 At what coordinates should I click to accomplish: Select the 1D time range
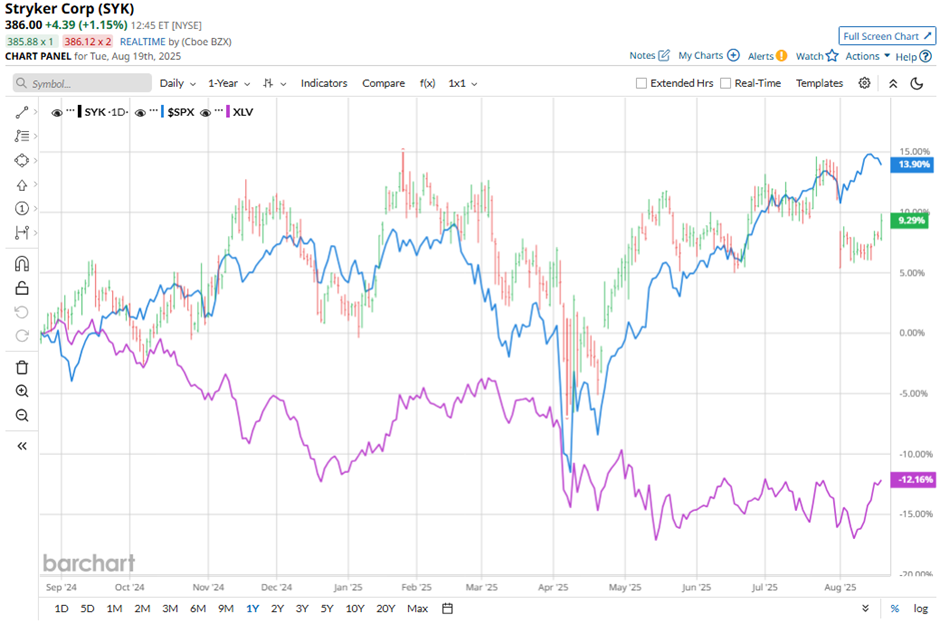61,609
